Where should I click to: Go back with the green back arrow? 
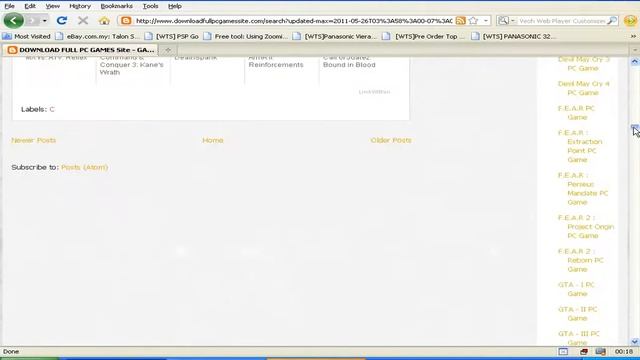pyautogui.click(x=13, y=20)
